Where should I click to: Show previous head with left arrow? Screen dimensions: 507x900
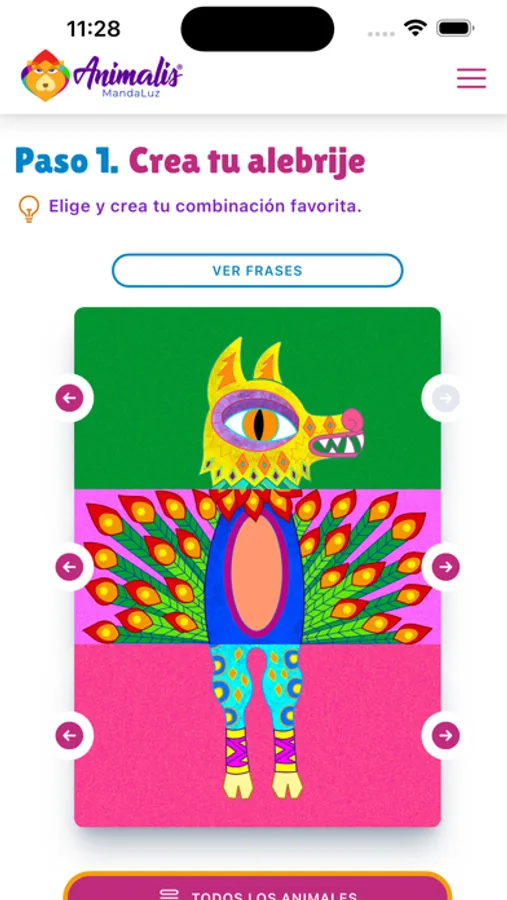click(69, 398)
